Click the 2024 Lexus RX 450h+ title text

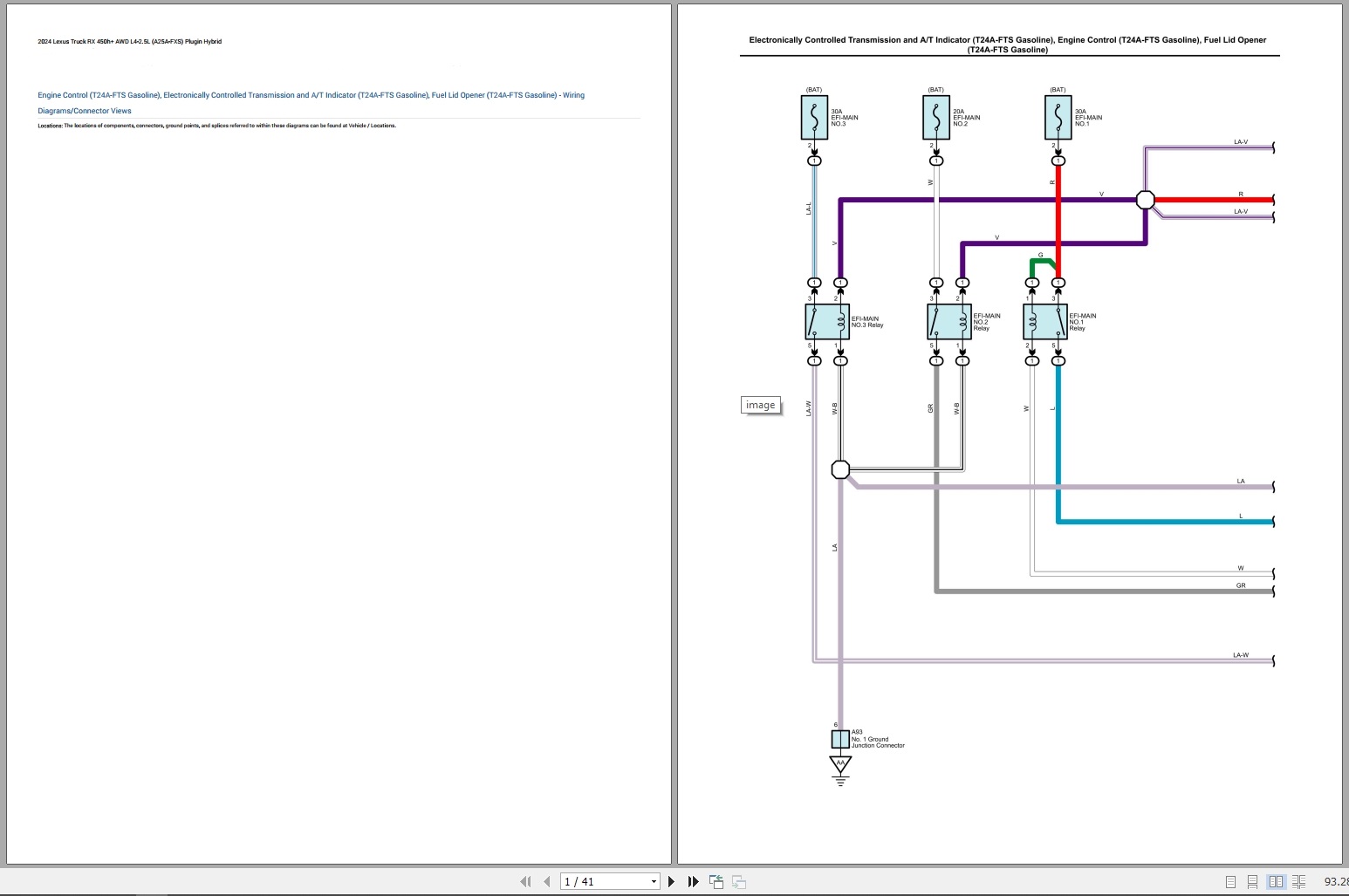(x=129, y=42)
